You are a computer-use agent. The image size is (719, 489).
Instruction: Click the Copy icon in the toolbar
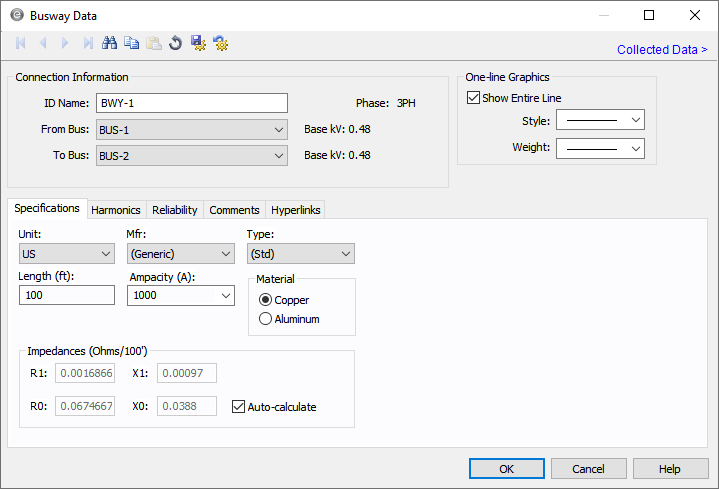coord(132,43)
